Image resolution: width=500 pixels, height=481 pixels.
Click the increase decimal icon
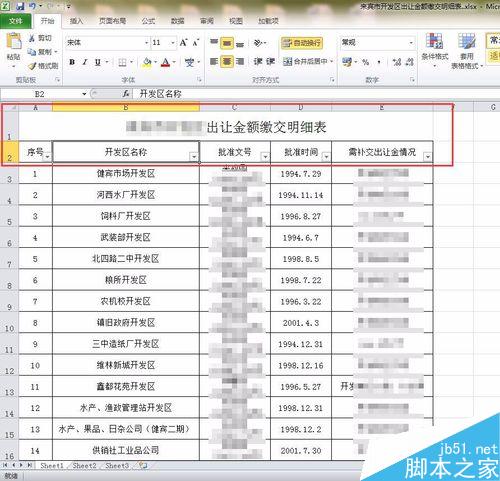tap(397, 62)
